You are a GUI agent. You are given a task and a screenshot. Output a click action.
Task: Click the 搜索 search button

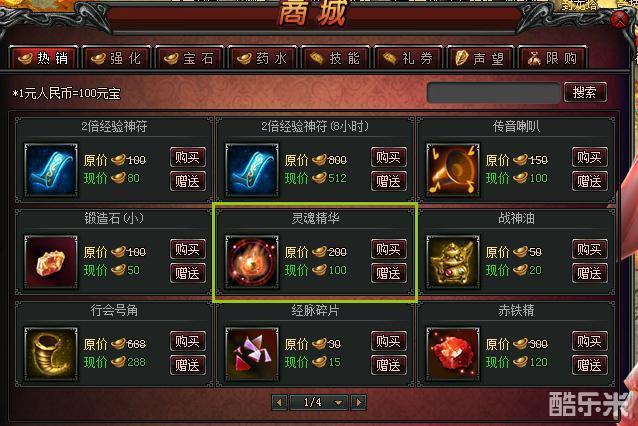(x=585, y=92)
